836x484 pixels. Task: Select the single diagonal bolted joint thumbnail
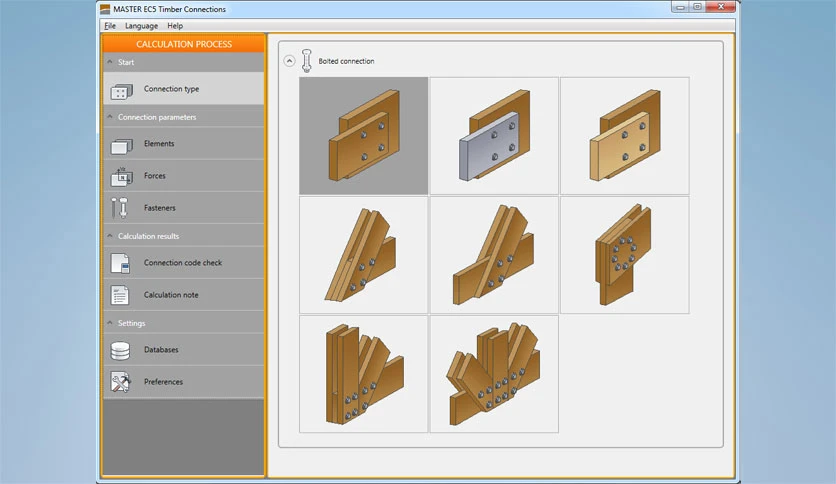click(x=364, y=255)
